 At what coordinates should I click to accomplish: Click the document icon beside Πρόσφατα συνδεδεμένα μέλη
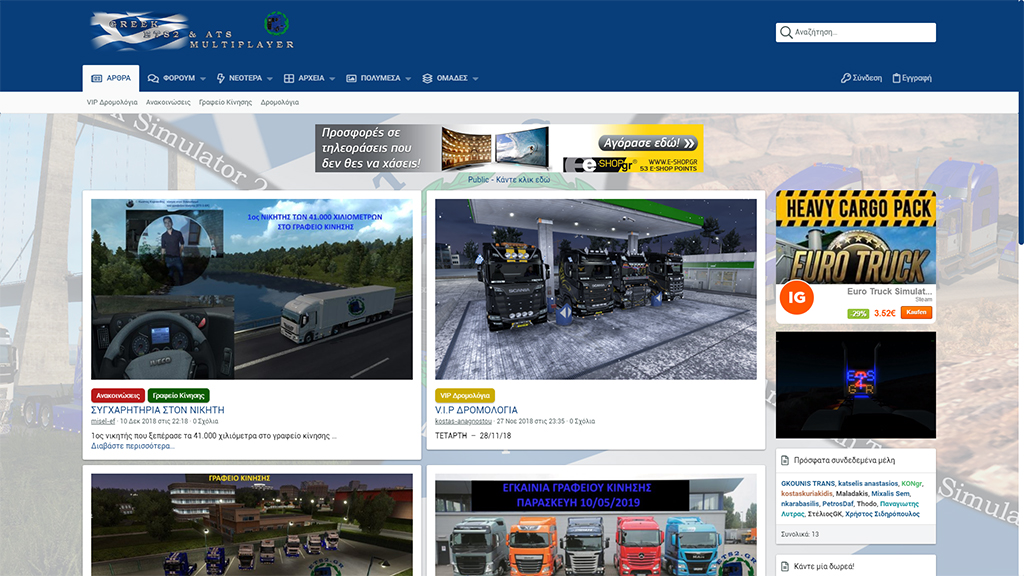coord(785,461)
